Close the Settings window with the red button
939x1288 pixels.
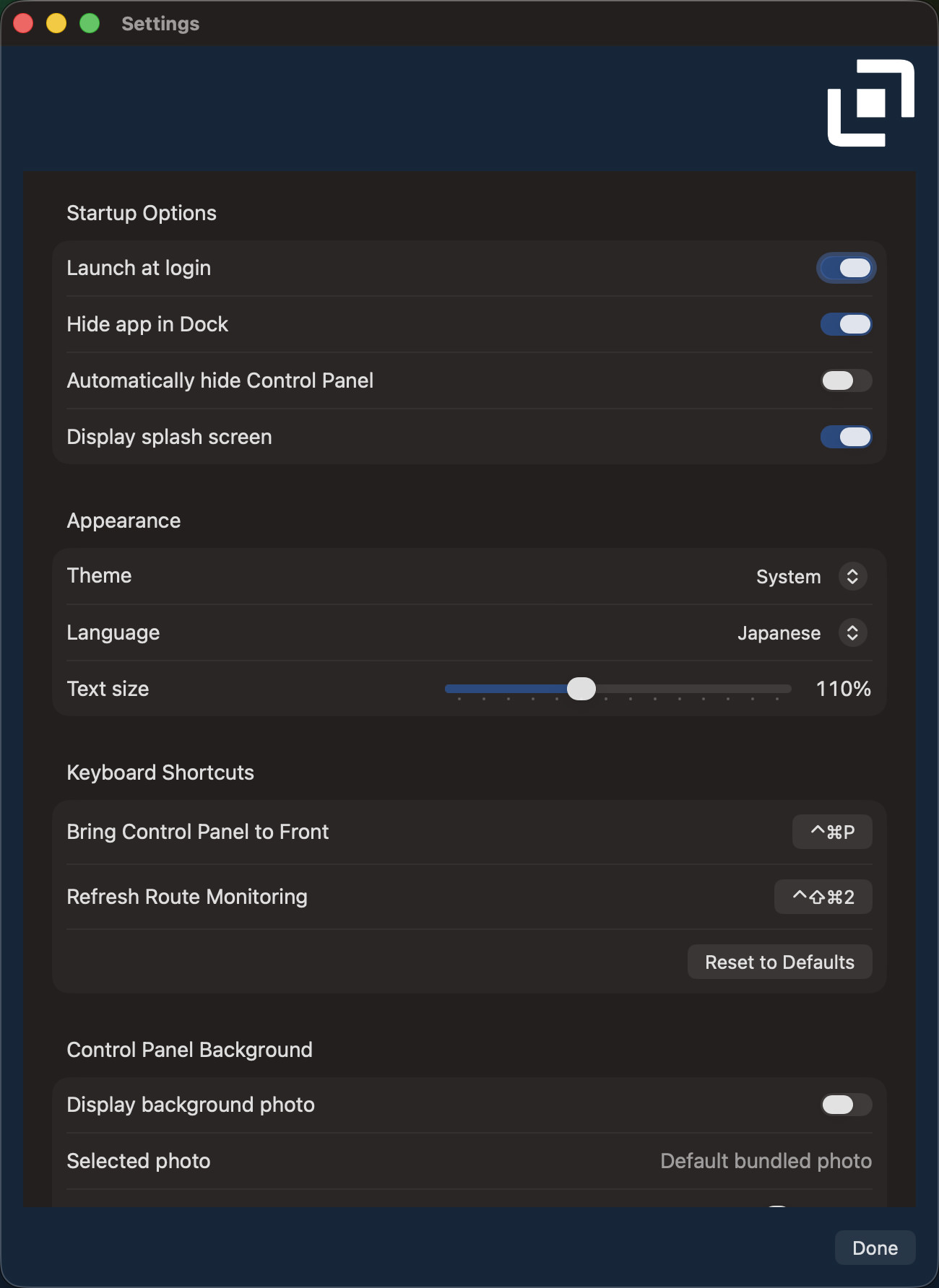click(24, 24)
